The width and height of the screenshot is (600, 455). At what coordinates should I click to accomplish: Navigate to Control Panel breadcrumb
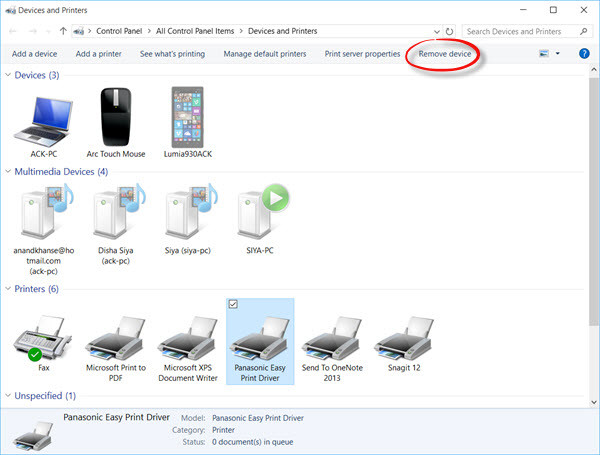[x=119, y=31]
